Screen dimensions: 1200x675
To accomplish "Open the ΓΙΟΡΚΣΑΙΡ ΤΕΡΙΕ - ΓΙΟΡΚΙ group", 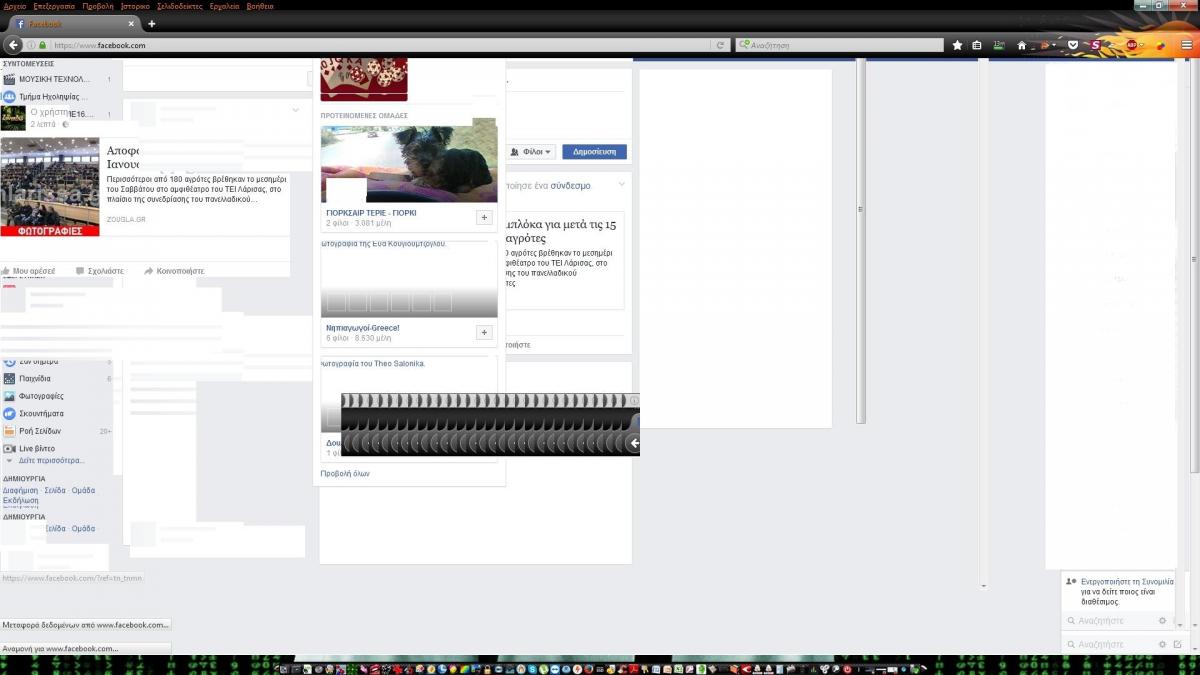I will click(x=371, y=213).
